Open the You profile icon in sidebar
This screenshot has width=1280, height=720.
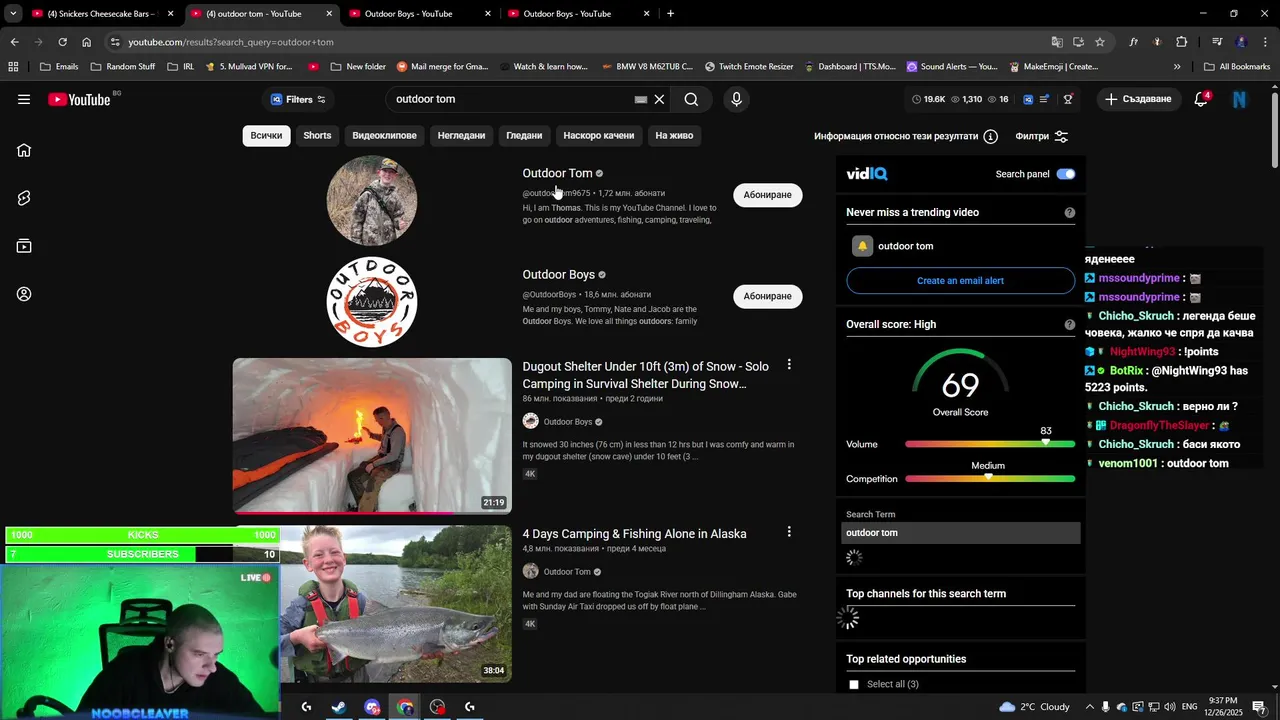coord(24,294)
